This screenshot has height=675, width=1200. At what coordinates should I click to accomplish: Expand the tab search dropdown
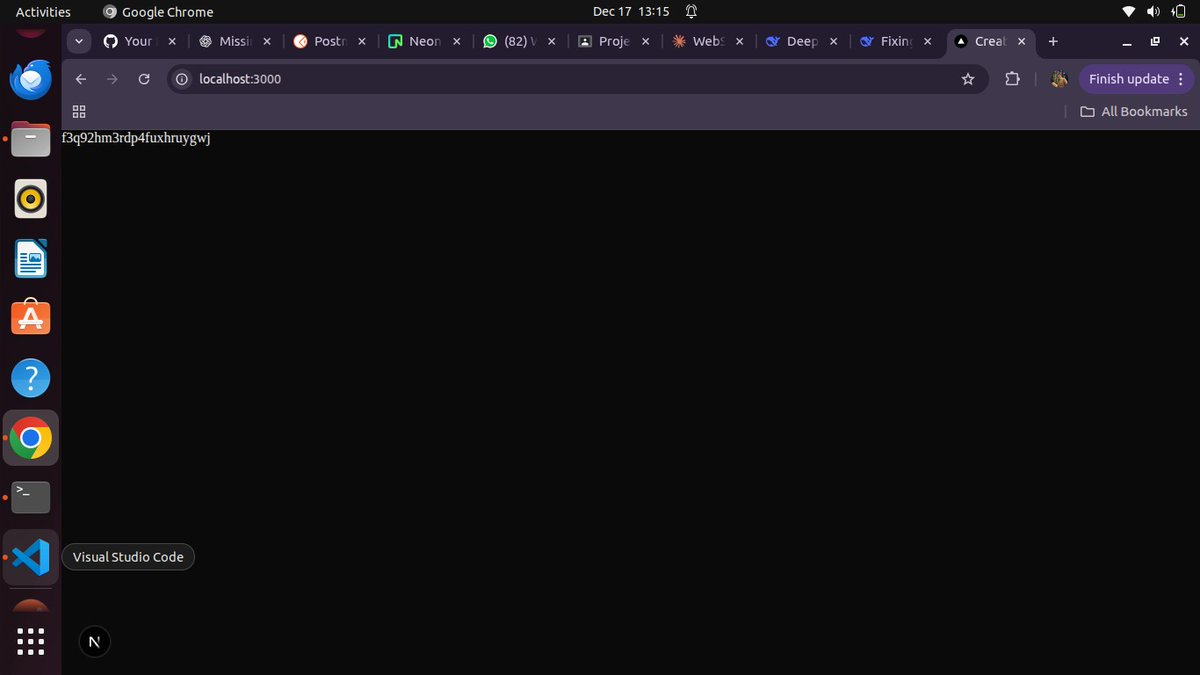coord(79,41)
